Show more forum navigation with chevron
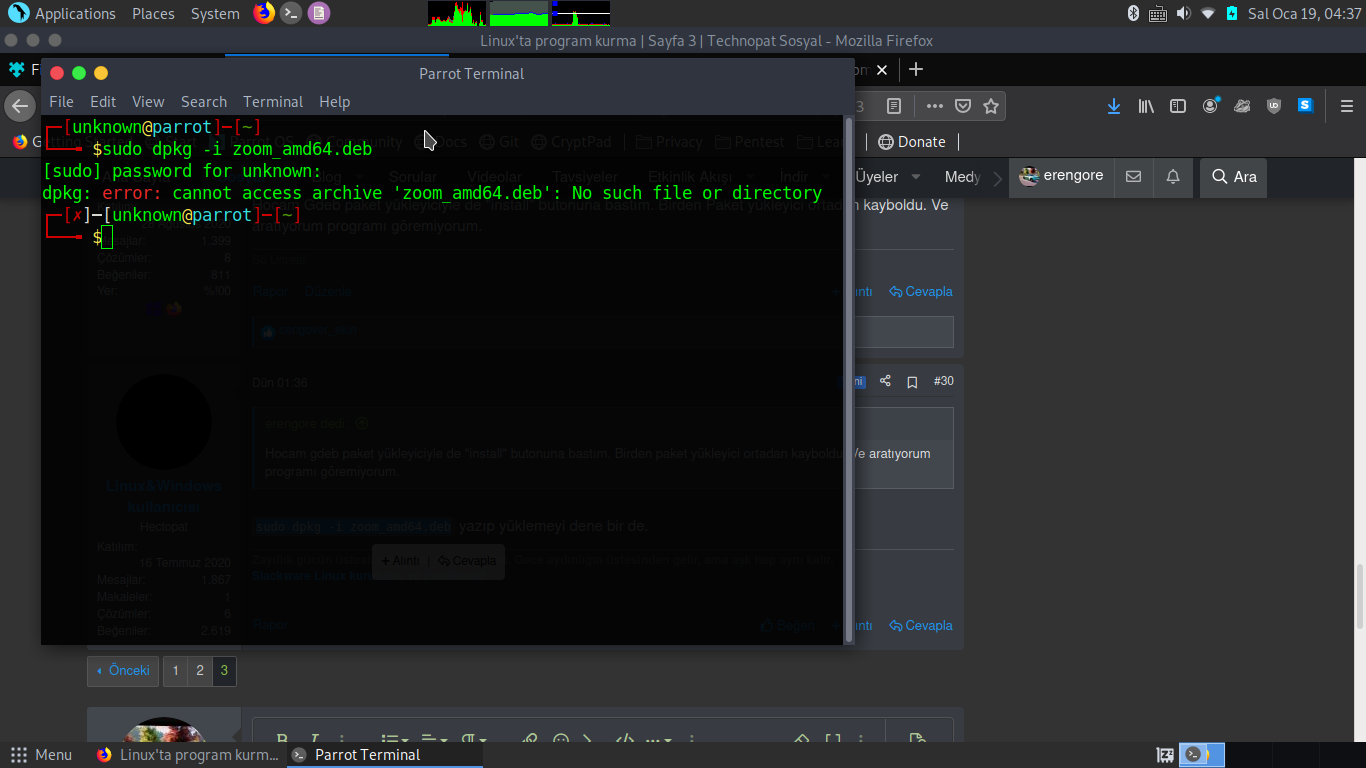 point(998,178)
